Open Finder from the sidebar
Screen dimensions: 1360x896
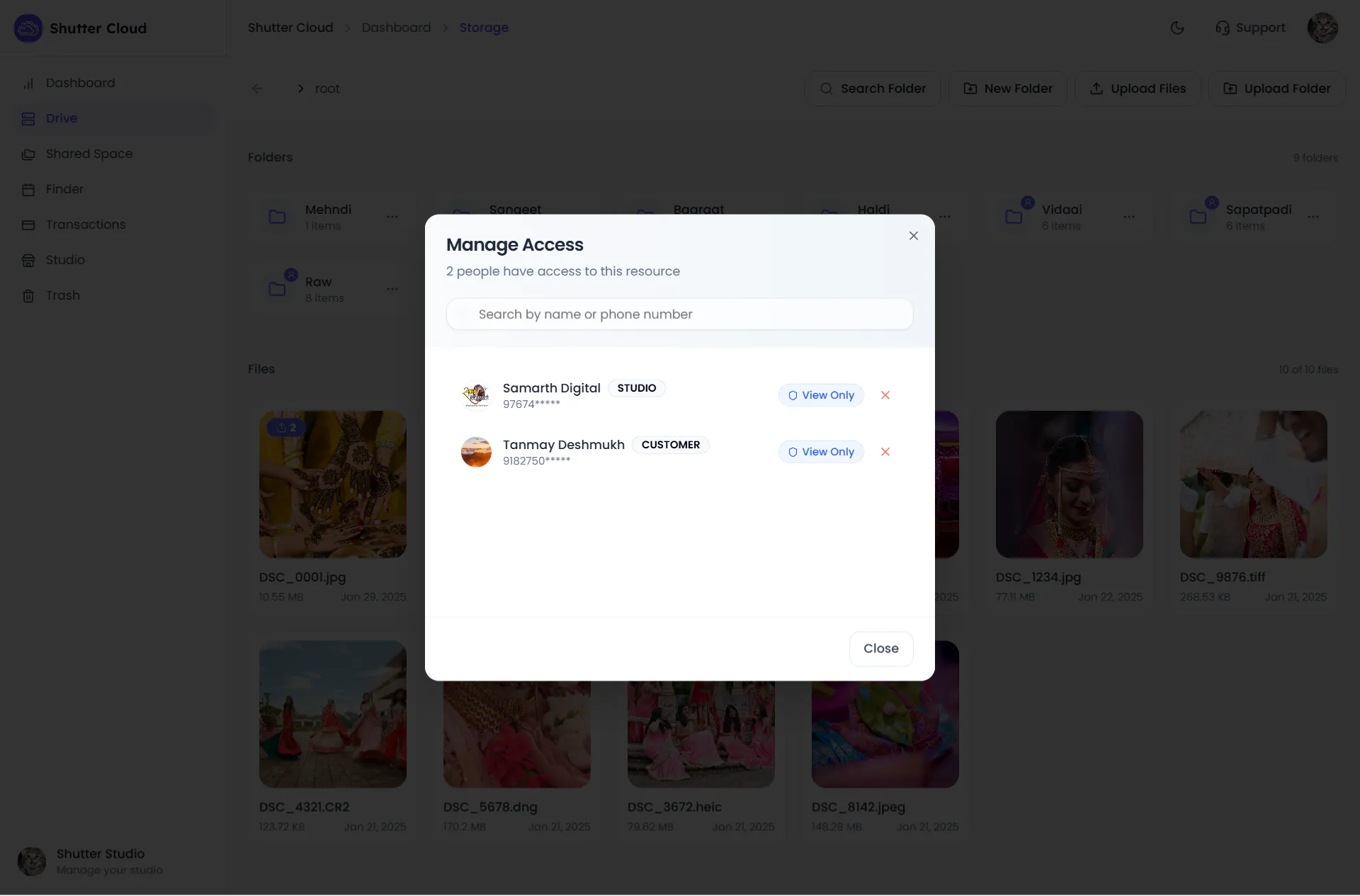tap(113, 189)
